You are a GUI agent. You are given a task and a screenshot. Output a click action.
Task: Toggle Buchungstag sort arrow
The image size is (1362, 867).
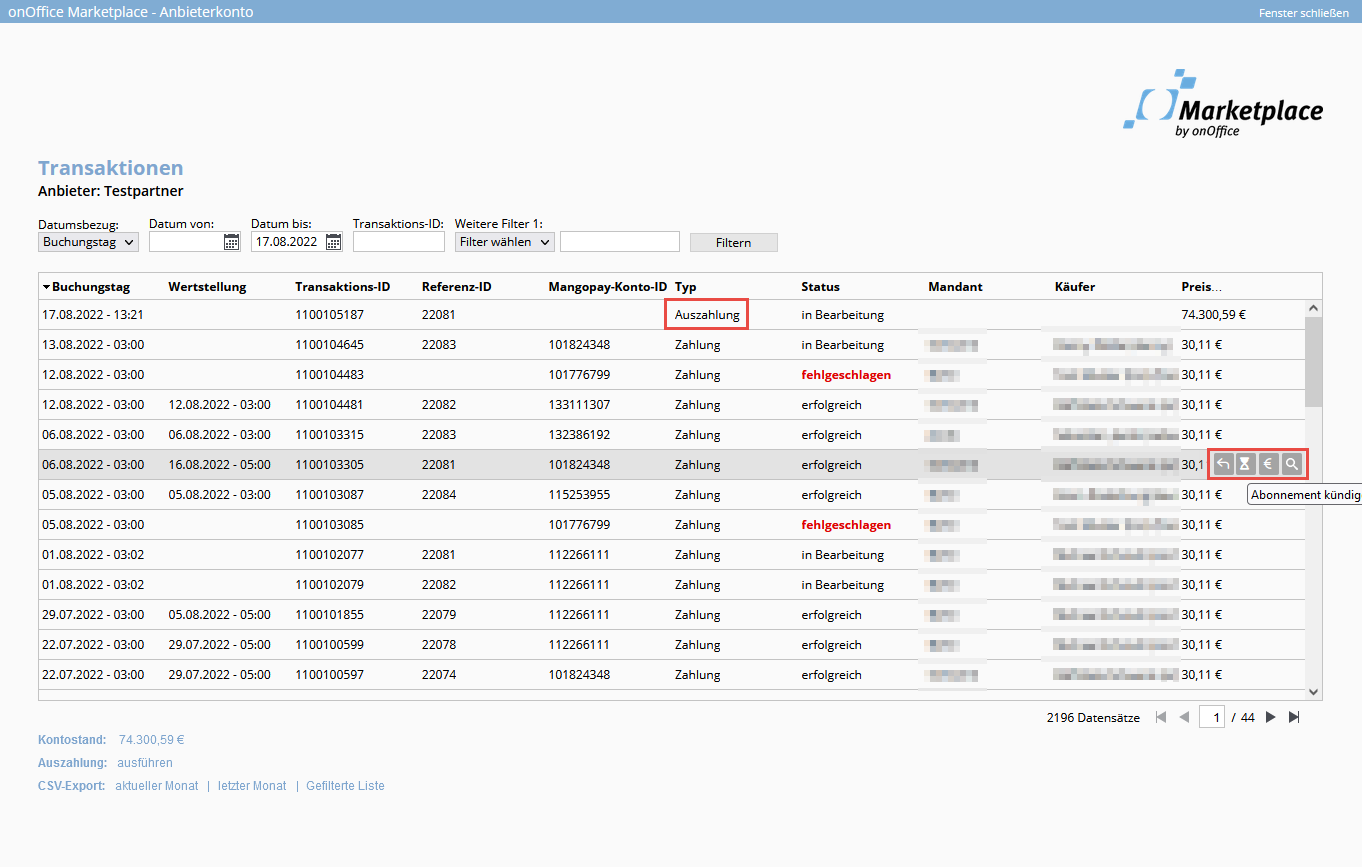46,287
